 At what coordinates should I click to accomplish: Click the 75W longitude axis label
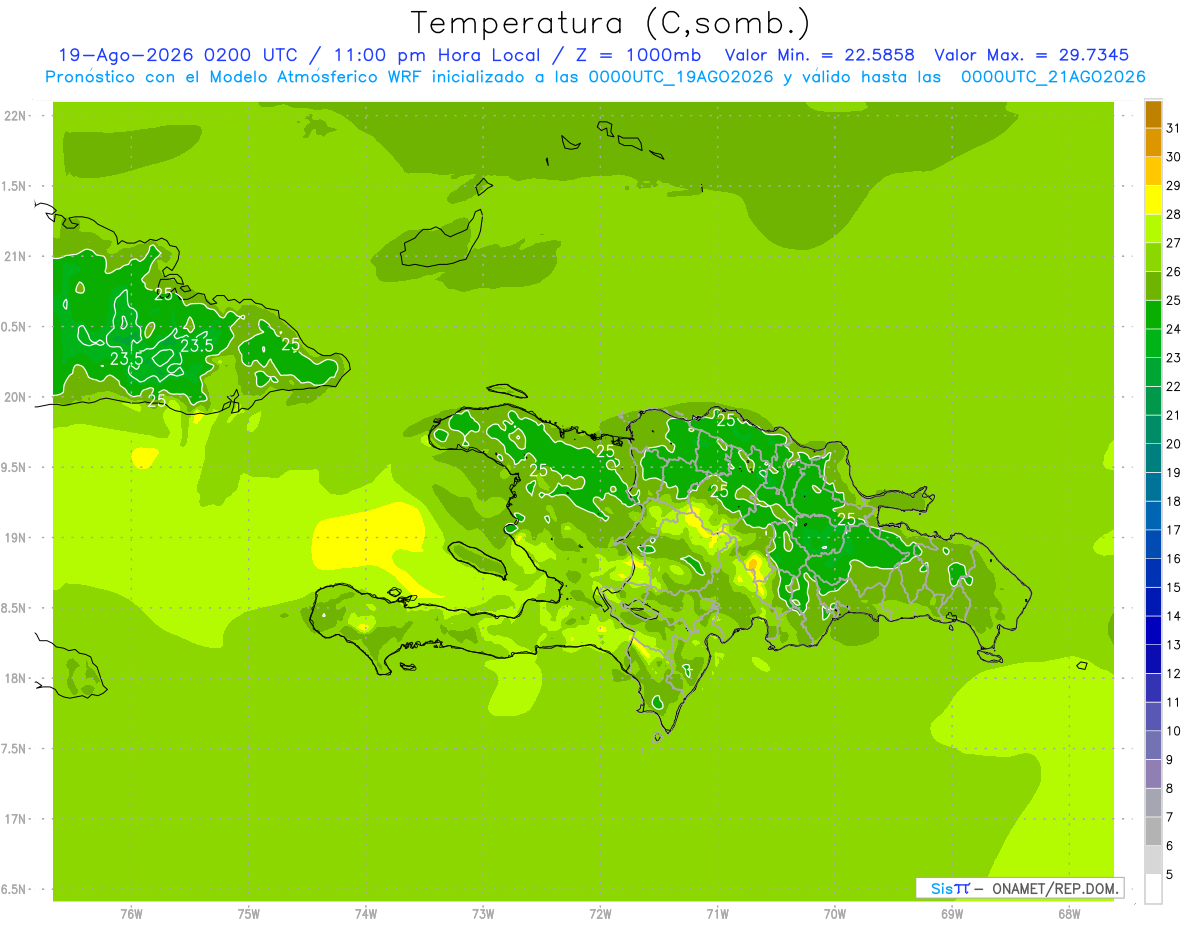[249, 914]
